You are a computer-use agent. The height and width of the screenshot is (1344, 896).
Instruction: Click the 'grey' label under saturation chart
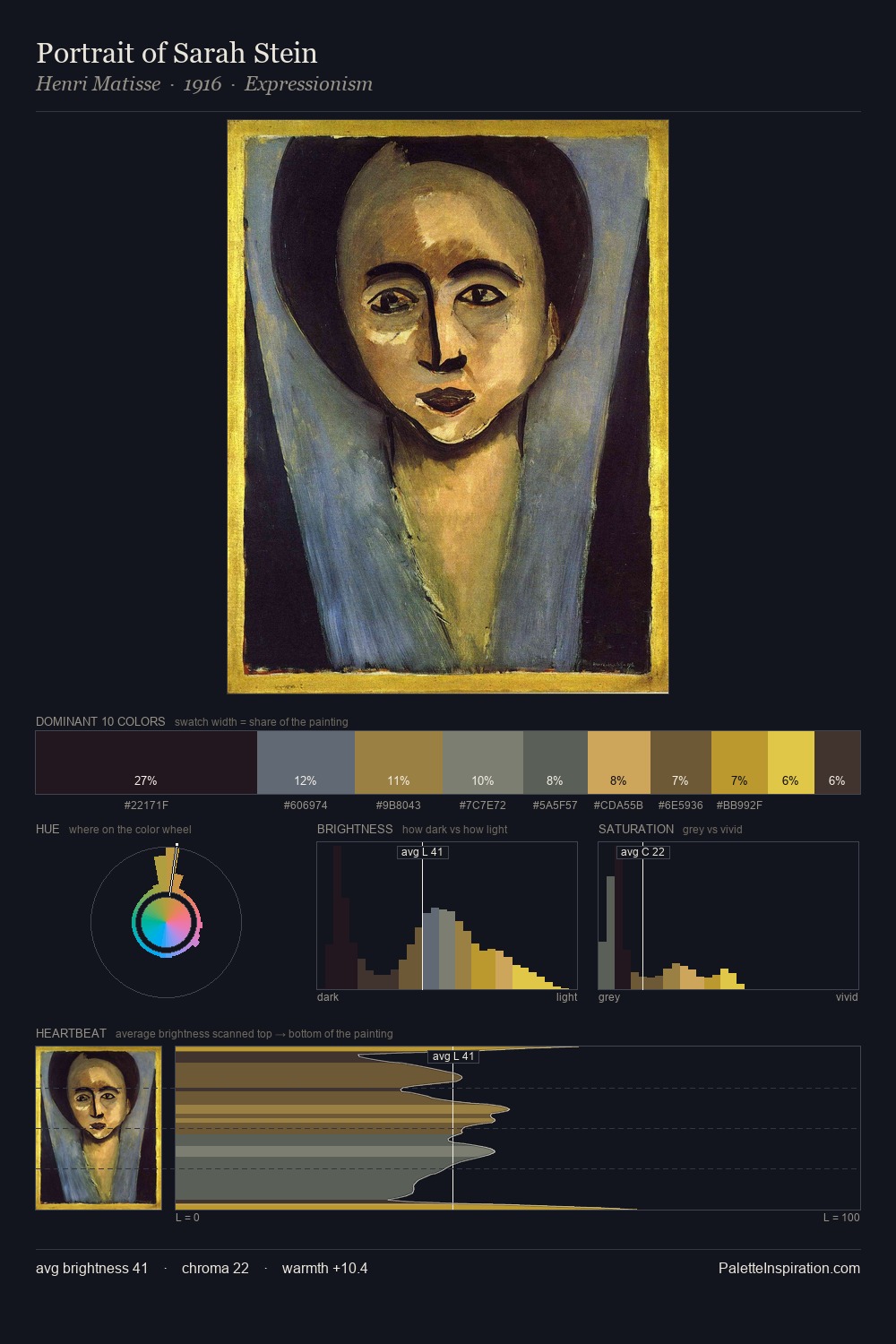(609, 997)
